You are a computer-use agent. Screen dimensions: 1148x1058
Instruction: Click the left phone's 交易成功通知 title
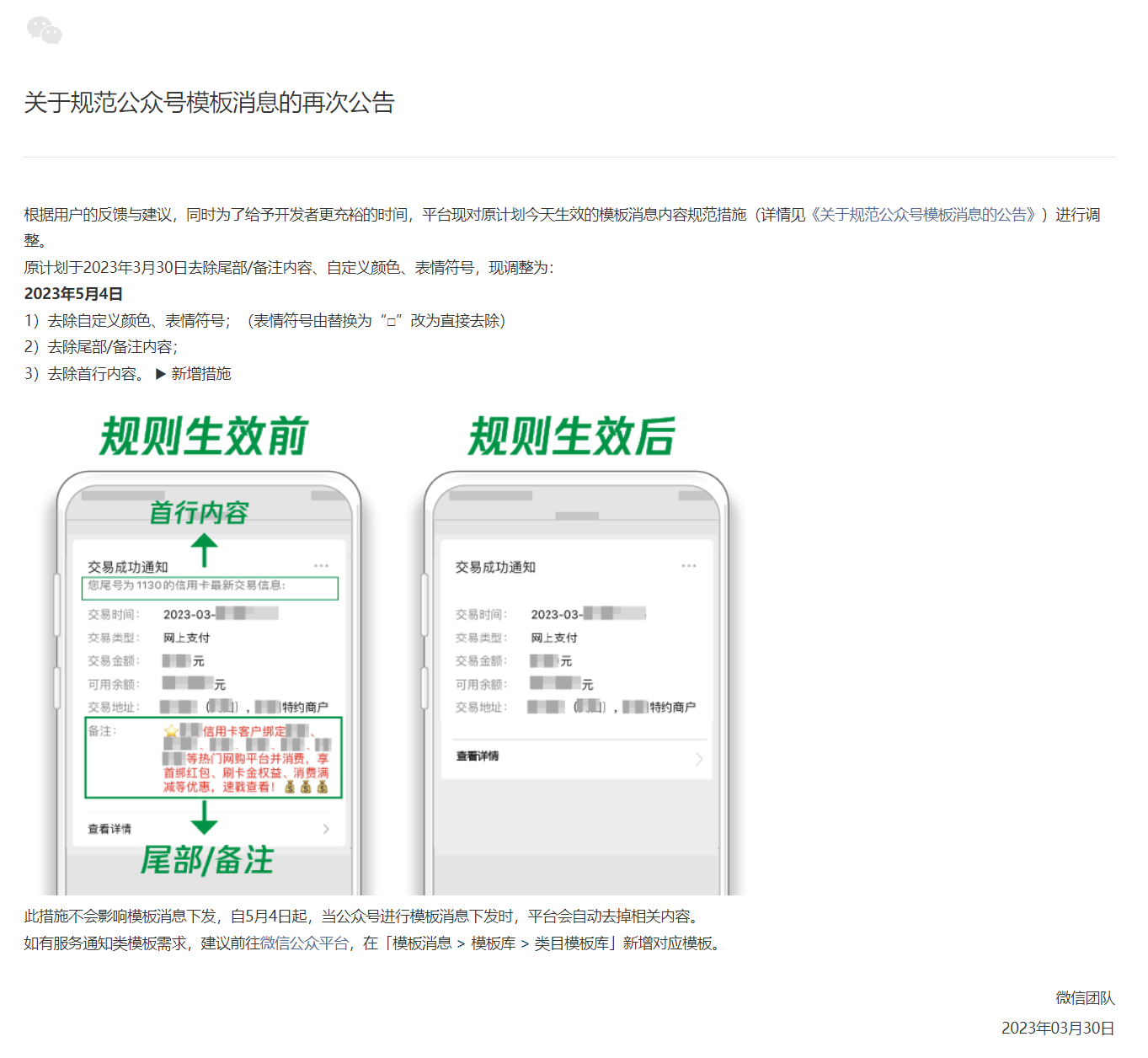pyautogui.click(x=128, y=567)
